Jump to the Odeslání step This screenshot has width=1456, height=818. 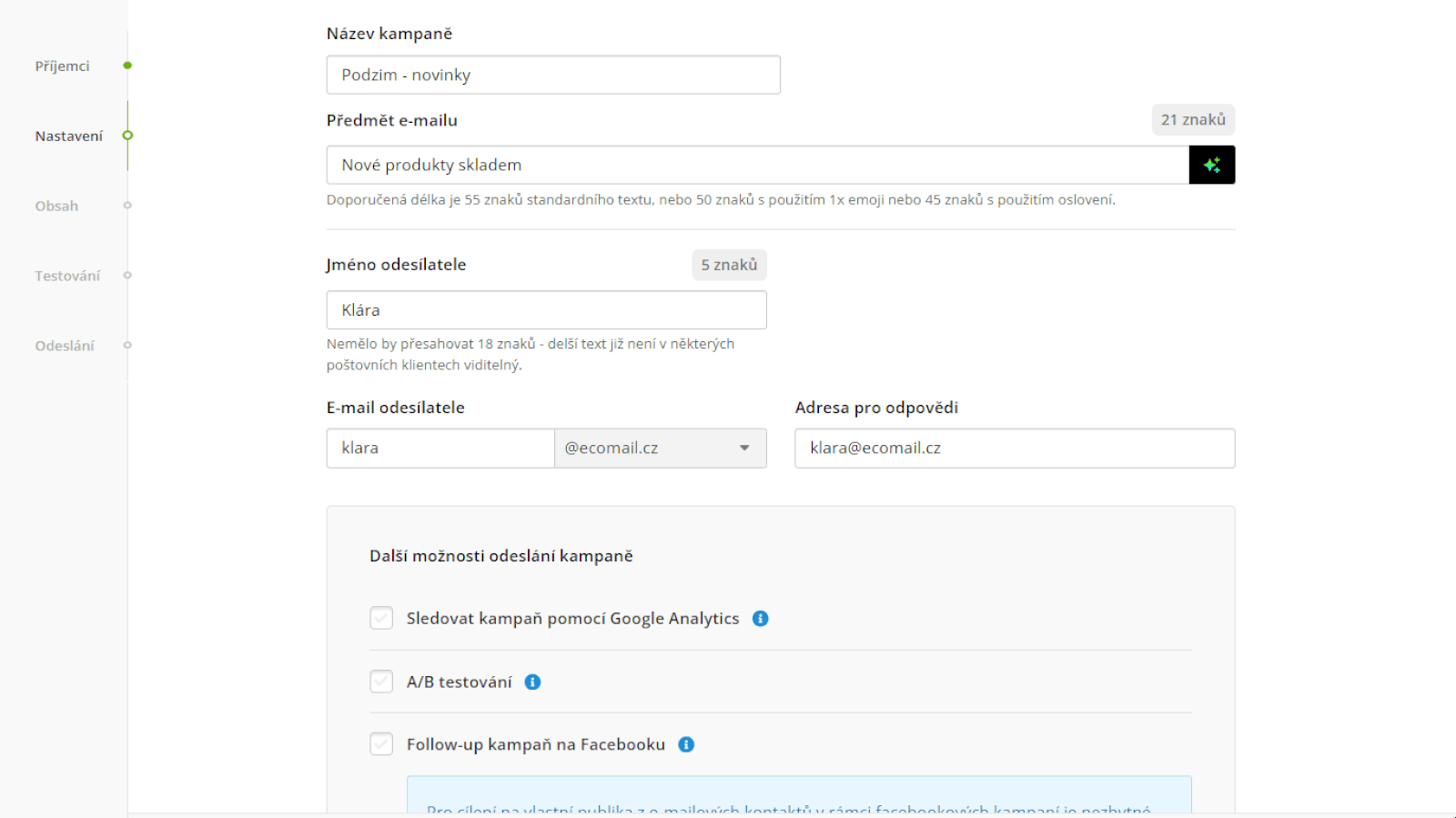click(x=65, y=346)
